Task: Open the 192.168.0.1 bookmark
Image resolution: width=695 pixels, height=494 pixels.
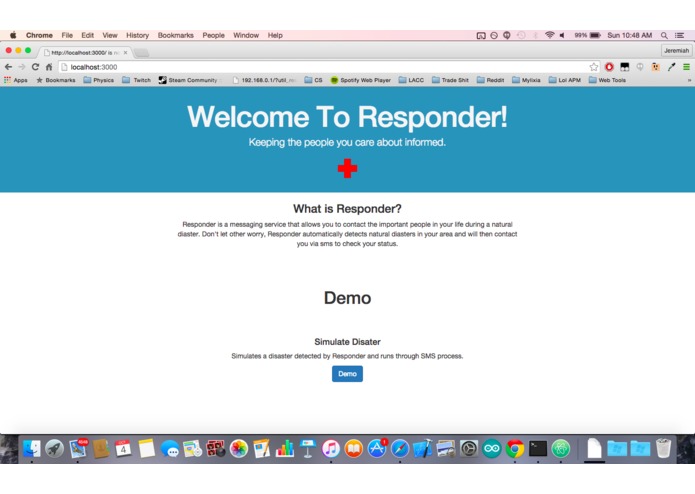Action: pos(264,80)
